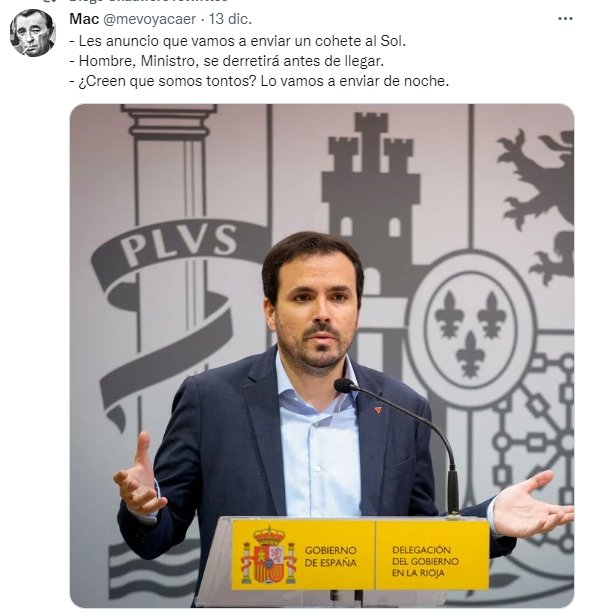
Task: Click the line starting 'Hombre, Ministro'
Action: pos(227,61)
